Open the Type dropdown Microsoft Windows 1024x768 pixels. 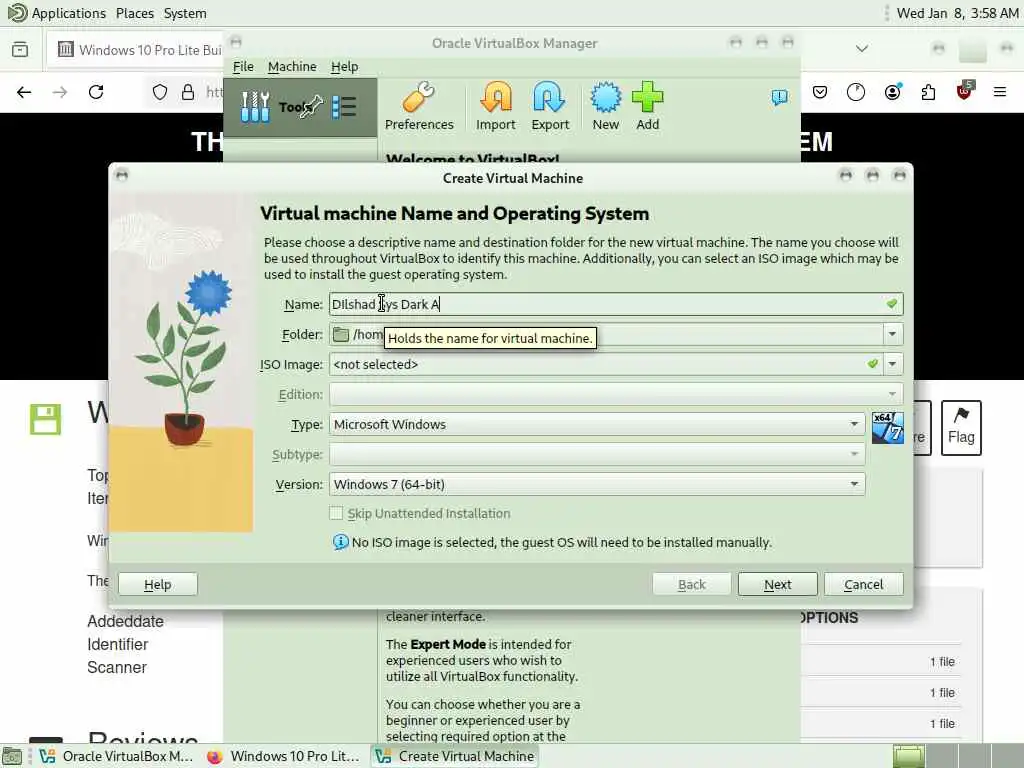(x=597, y=424)
